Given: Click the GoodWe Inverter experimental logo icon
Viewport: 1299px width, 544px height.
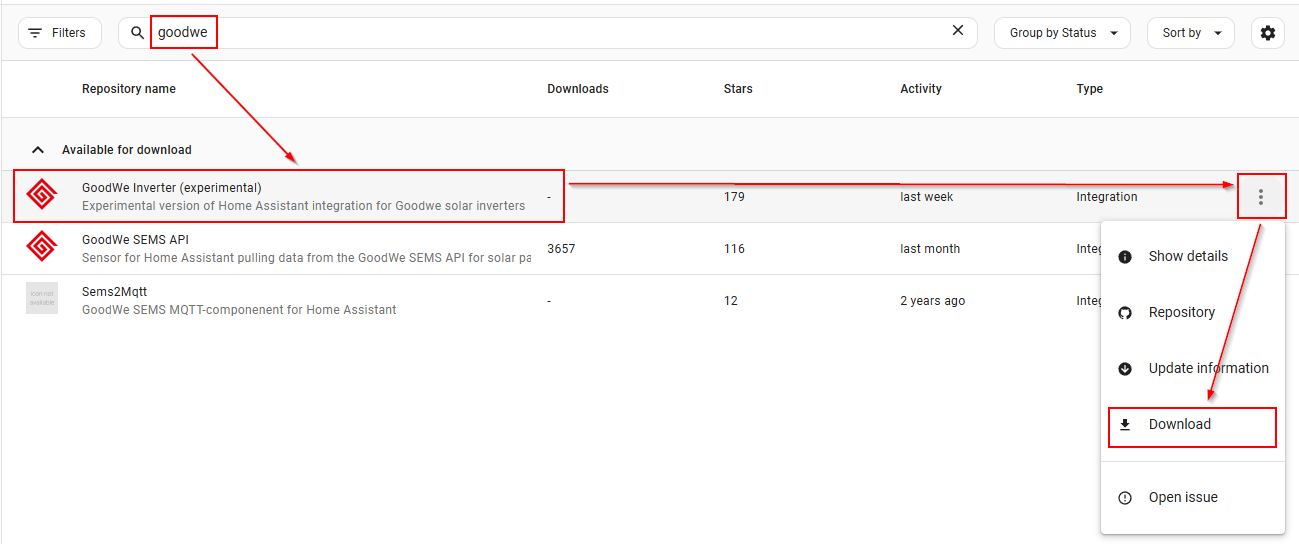Looking at the screenshot, I should coord(42,196).
